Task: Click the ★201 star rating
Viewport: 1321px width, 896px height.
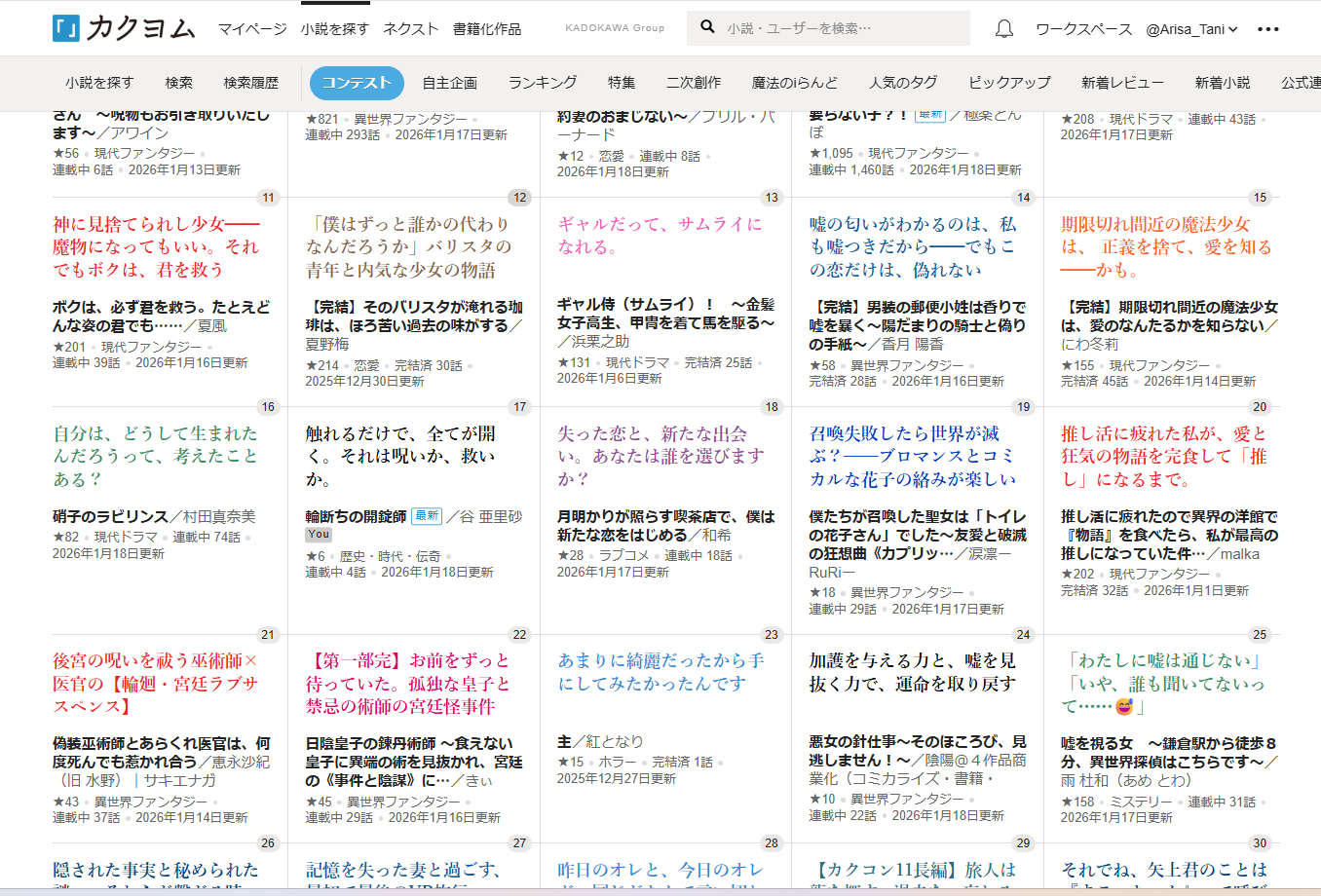Action: 69,347
